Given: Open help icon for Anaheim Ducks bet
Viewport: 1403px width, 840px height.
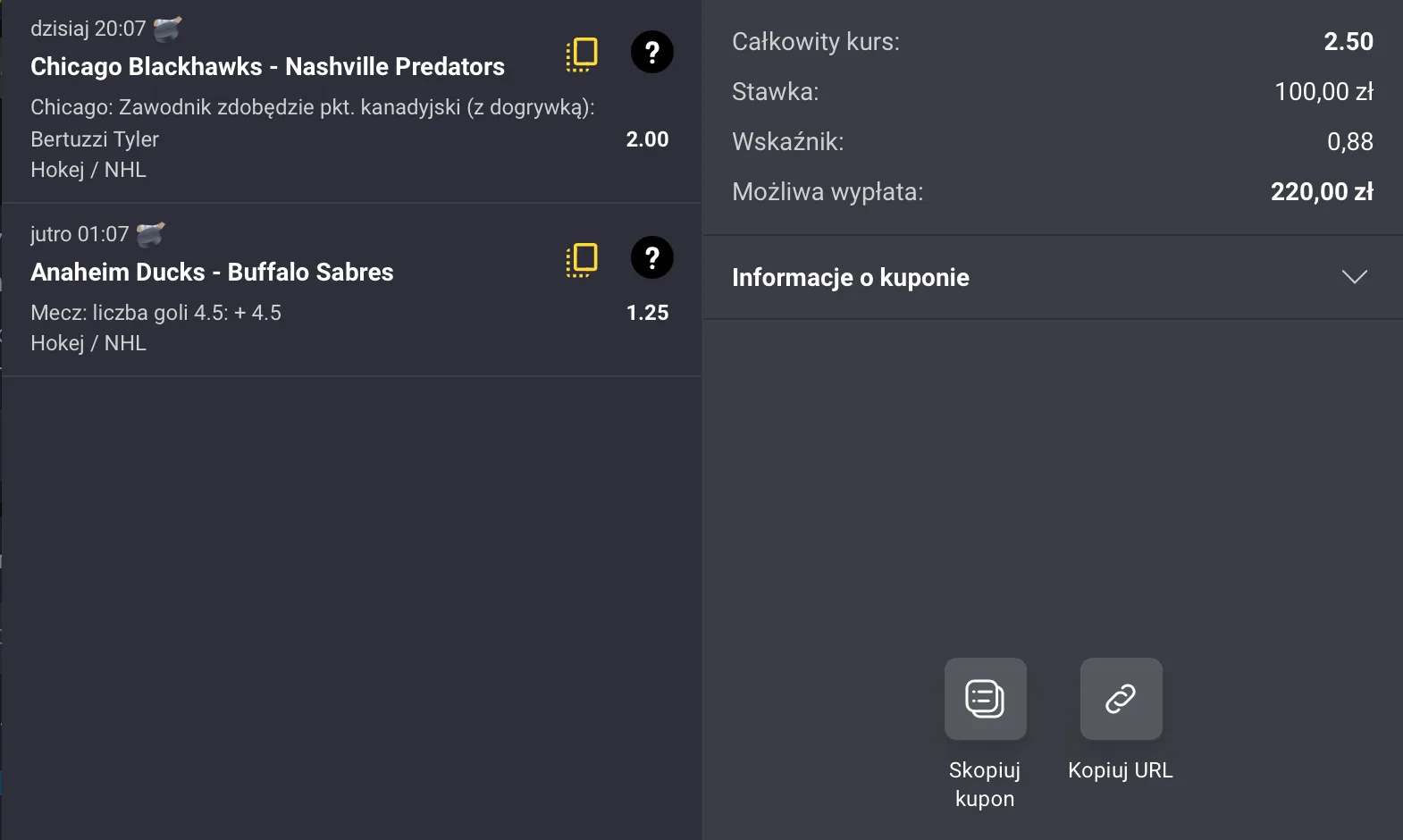Looking at the screenshot, I should [652, 258].
